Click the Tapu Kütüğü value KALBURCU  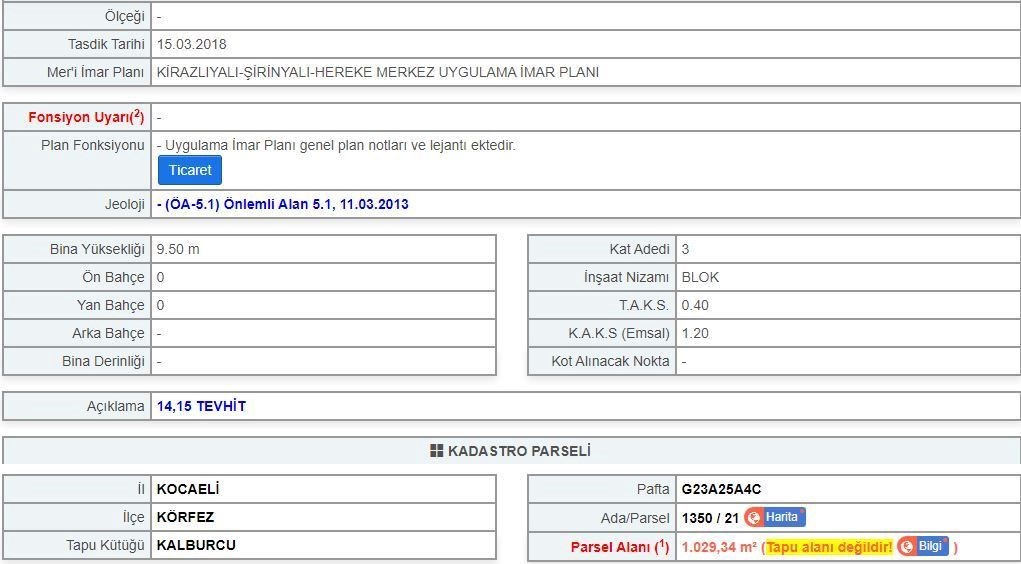tap(196, 545)
